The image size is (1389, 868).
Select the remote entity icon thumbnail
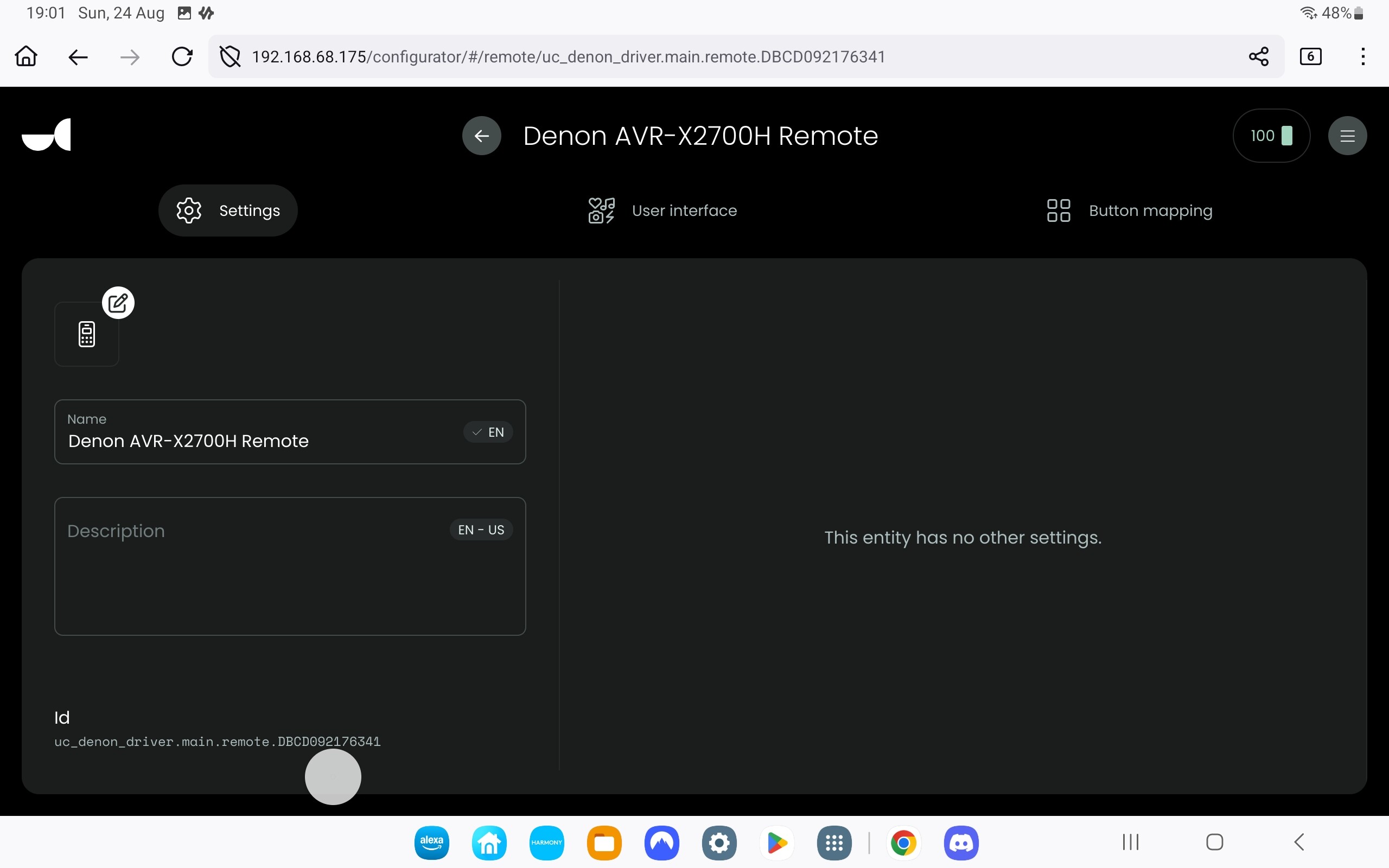(x=87, y=334)
